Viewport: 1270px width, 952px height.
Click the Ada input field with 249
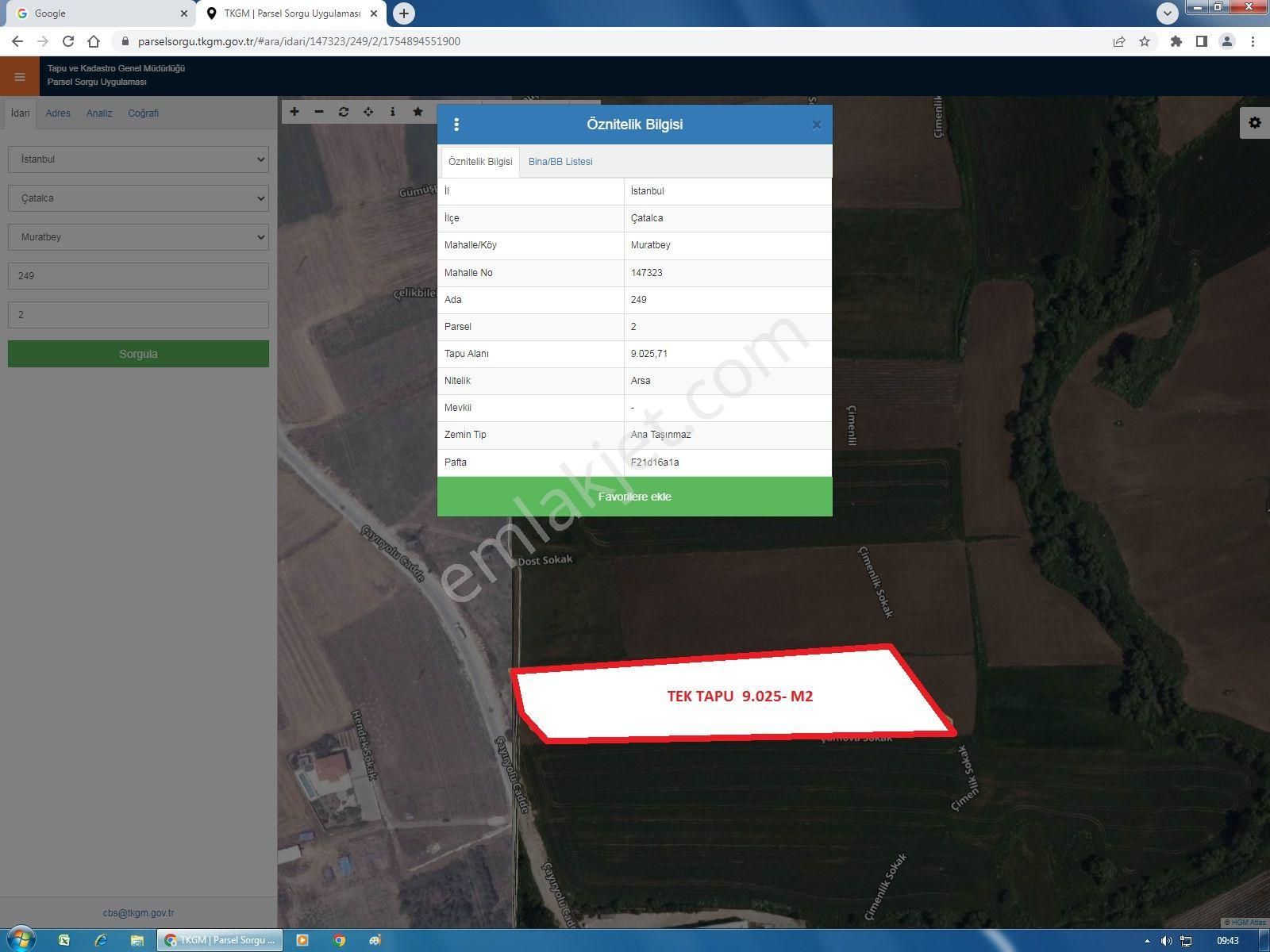tap(138, 276)
